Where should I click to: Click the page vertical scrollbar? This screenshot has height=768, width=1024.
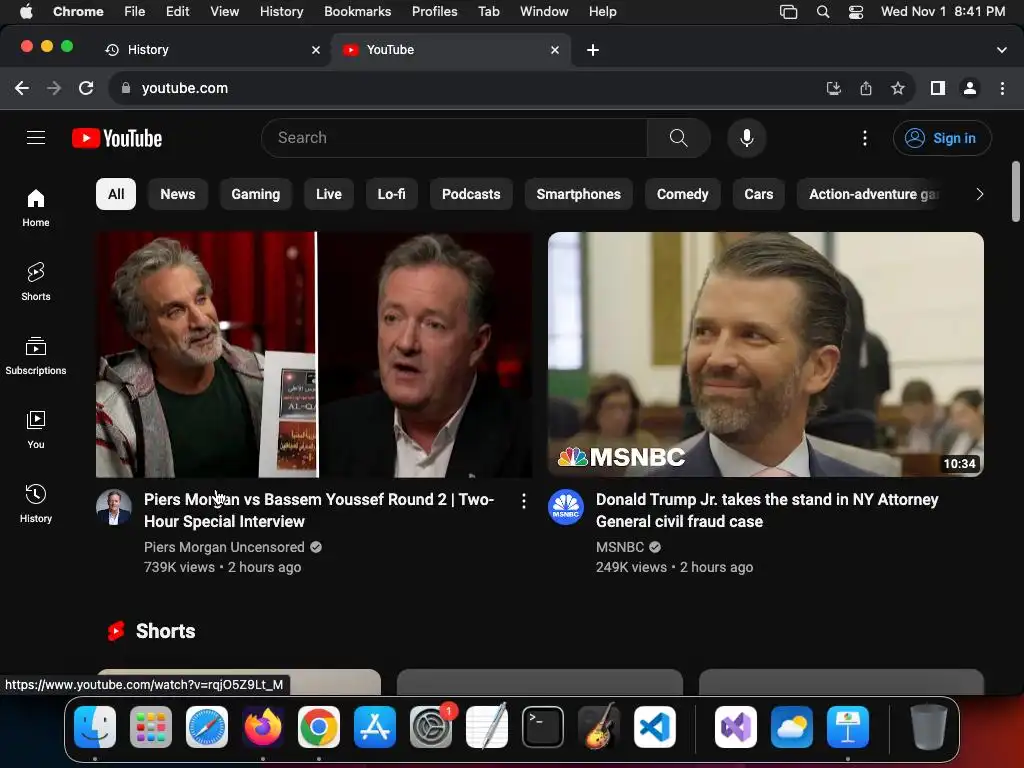pyautogui.click(x=1016, y=192)
